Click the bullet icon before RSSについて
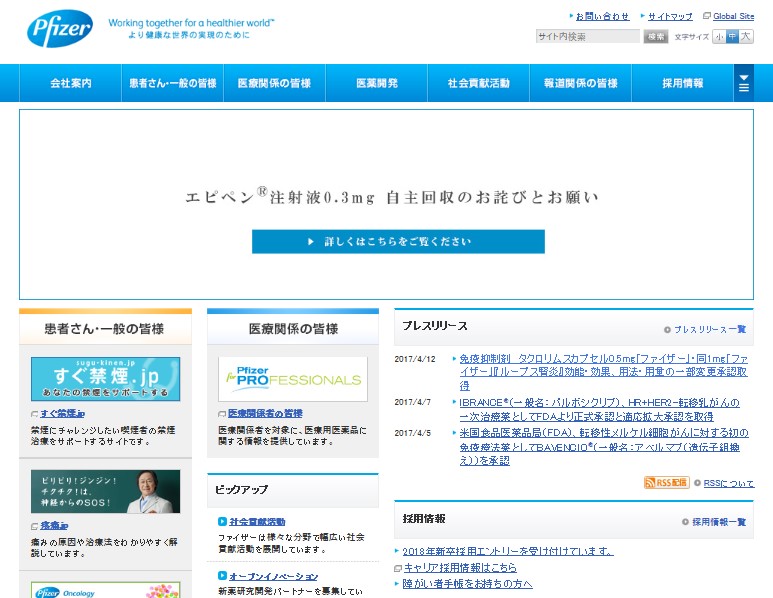 (698, 483)
